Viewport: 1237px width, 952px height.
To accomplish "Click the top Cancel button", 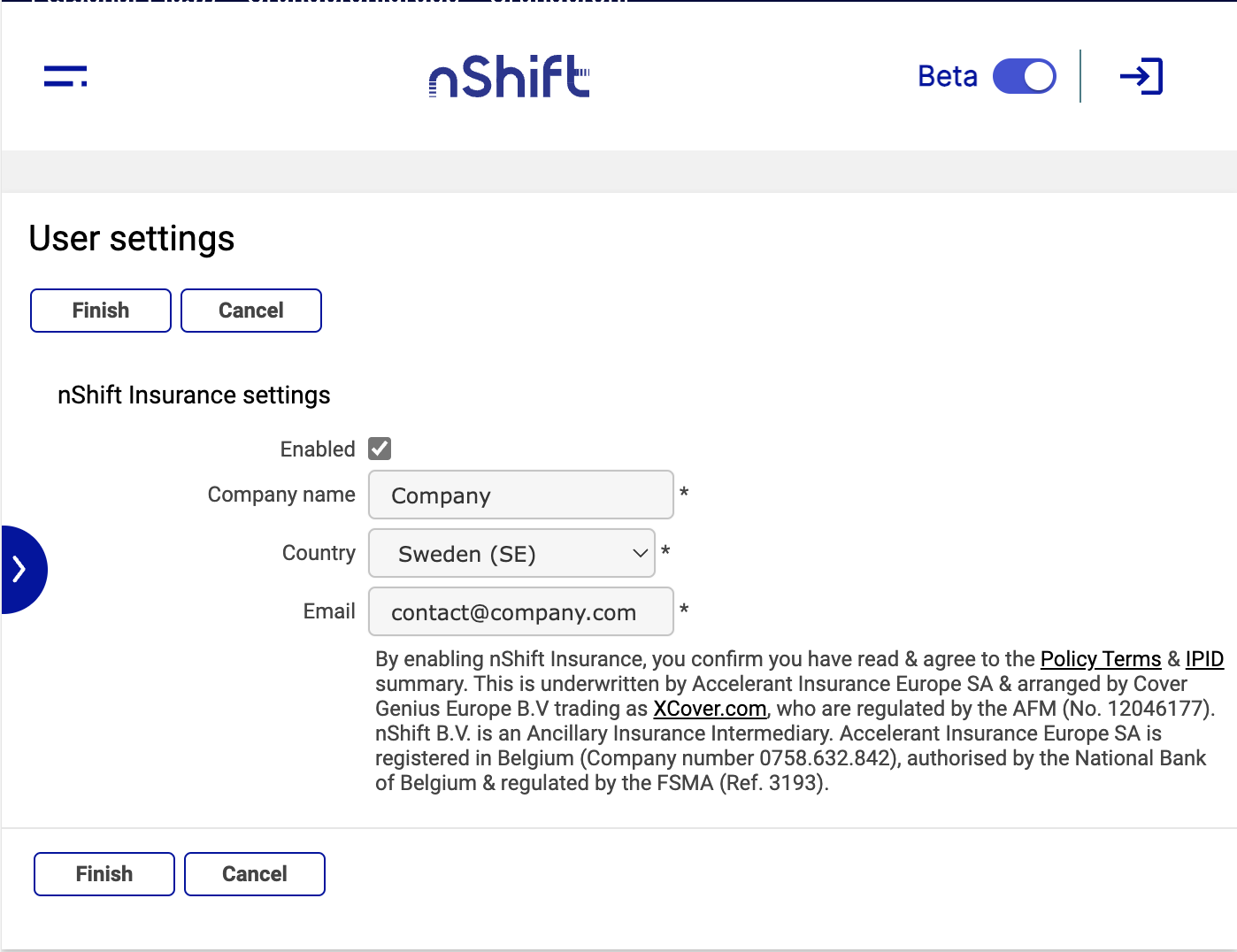I will tap(251, 311).
